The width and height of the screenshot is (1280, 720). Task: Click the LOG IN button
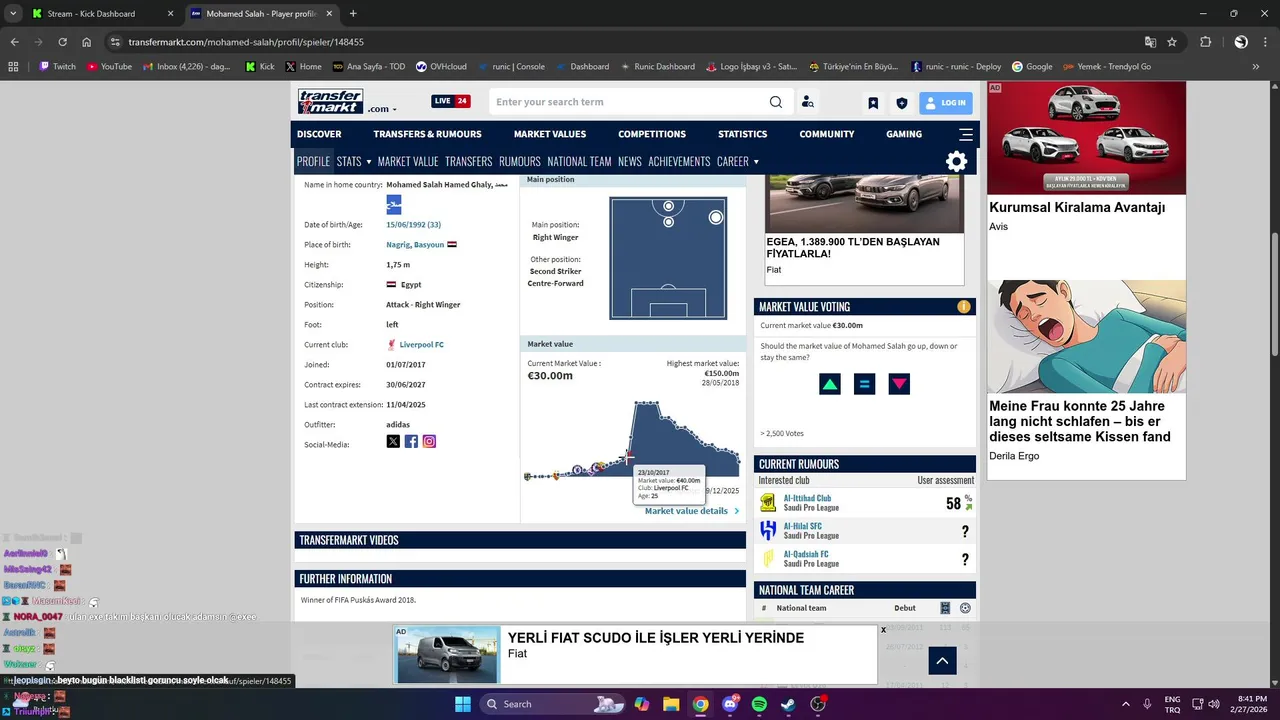pos(945,102)
